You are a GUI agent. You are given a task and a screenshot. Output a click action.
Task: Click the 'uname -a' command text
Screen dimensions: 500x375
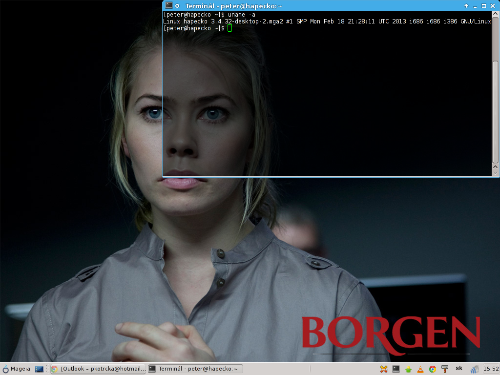[x=241, y=15]
